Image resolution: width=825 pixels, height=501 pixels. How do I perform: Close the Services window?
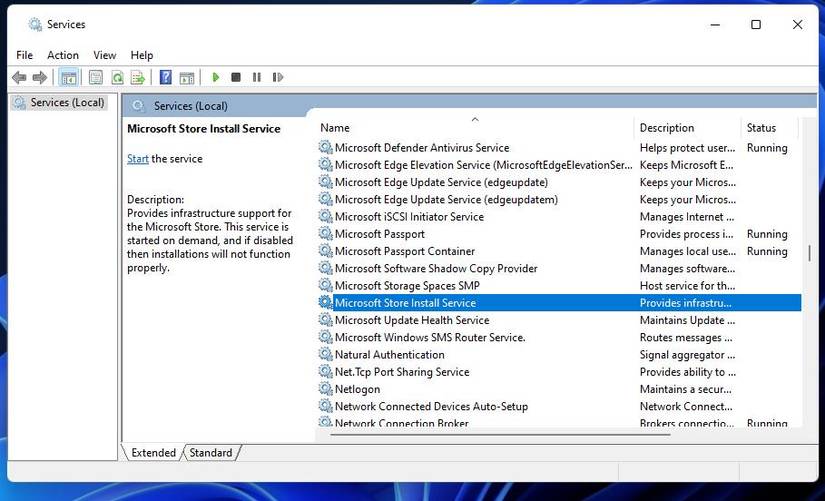[x=797, y=24]
